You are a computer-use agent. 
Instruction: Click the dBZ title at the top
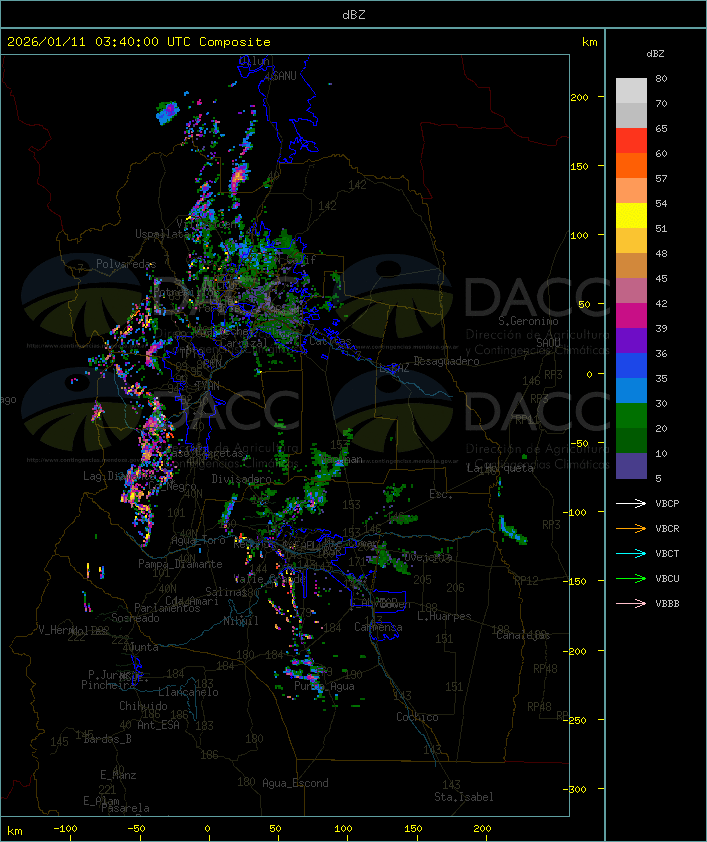pyautogui.click(x=354, y=14)
